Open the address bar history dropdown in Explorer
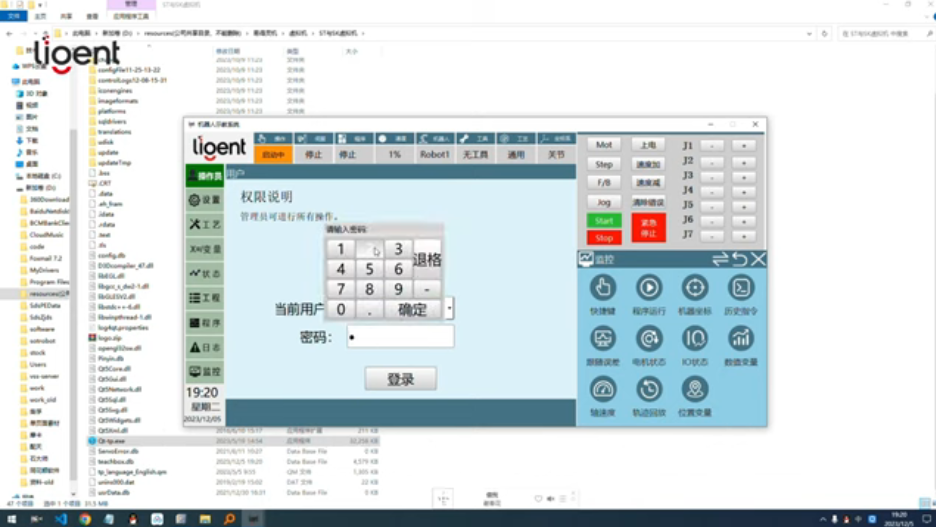Viewport: 936px width, 527px height. [x=809, y=33]
